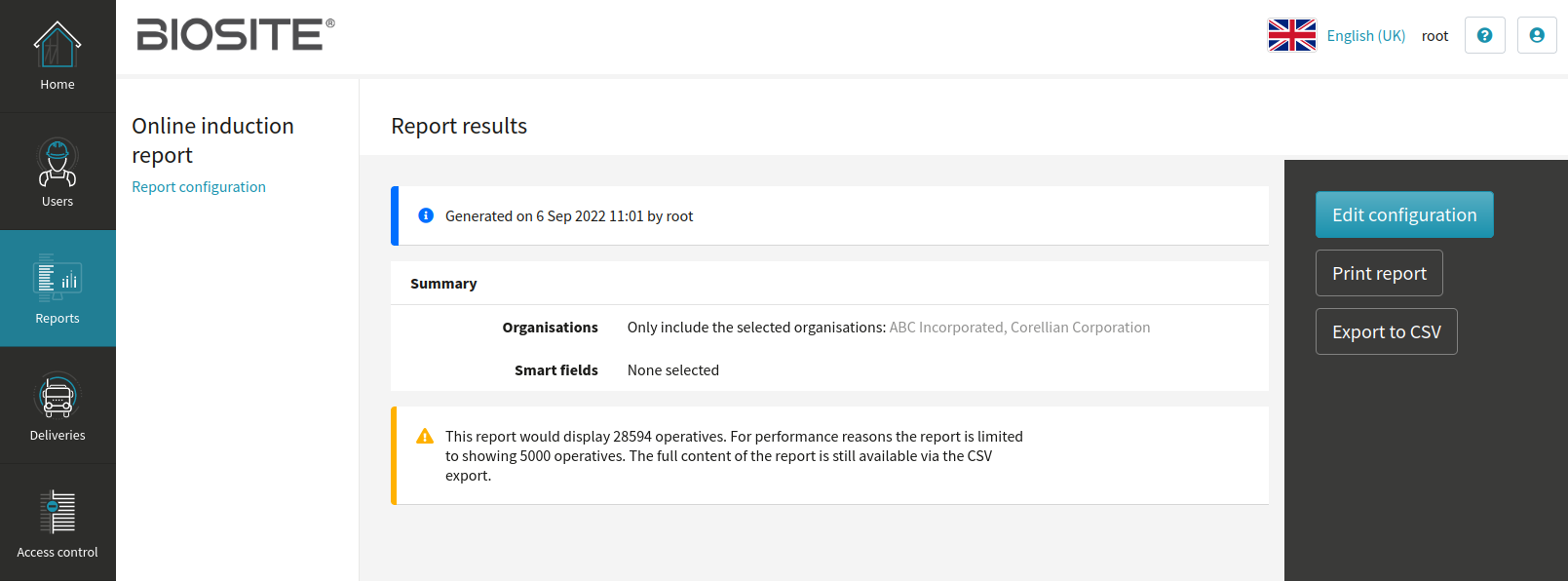
Task: Click the UK flag icon
Action: pyautogui.click(x=1292, y=35)
